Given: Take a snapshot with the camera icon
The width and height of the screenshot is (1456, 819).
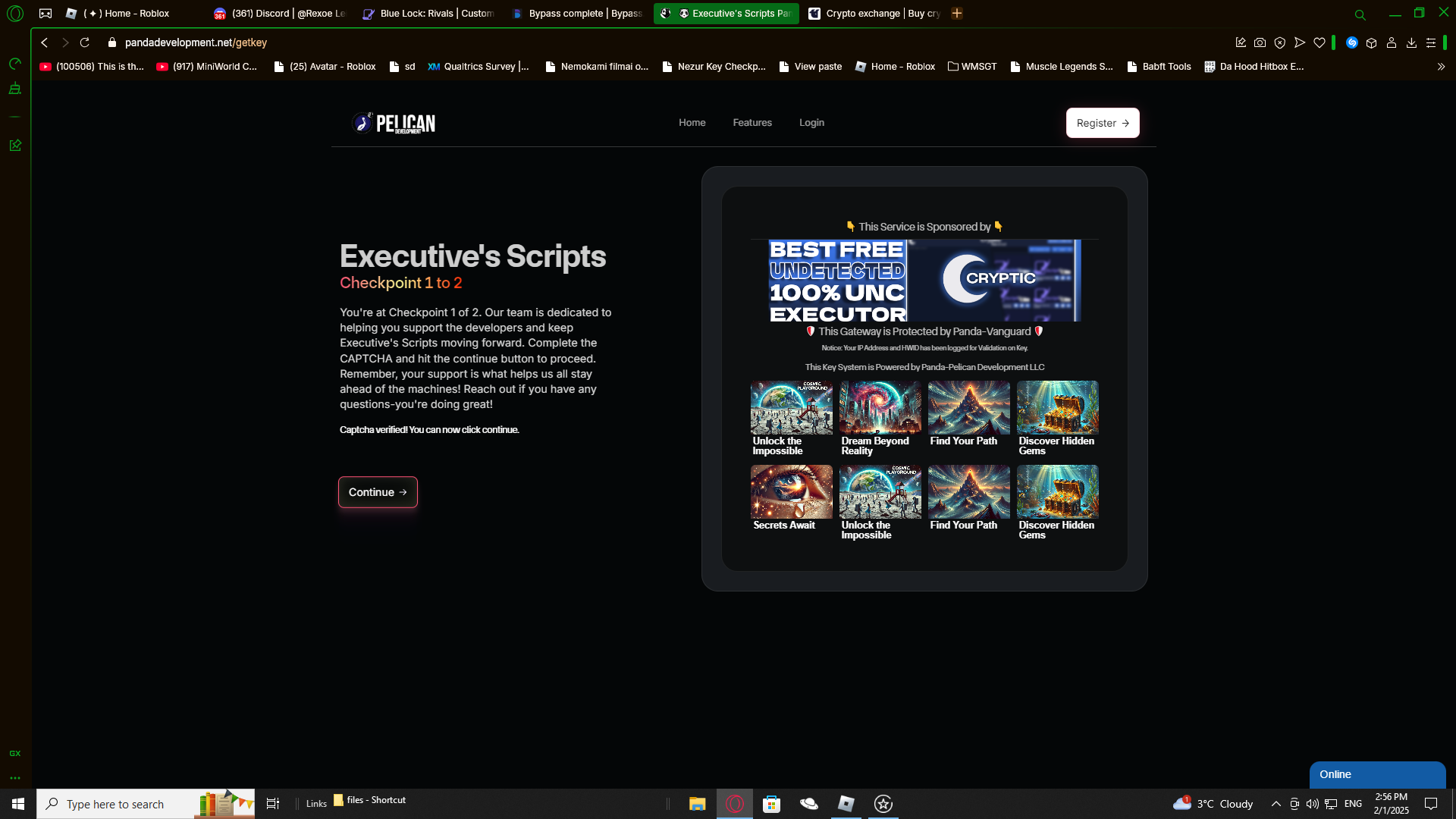Looking at the screenshot, I should pos(1260,43).
